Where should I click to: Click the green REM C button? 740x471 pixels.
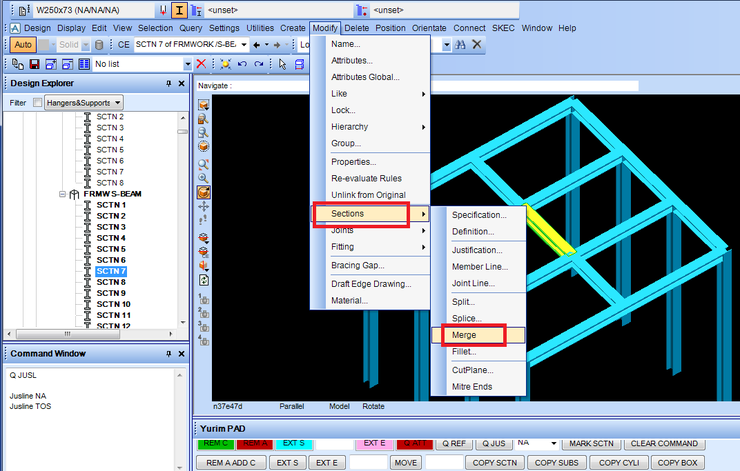click(216, 444)
